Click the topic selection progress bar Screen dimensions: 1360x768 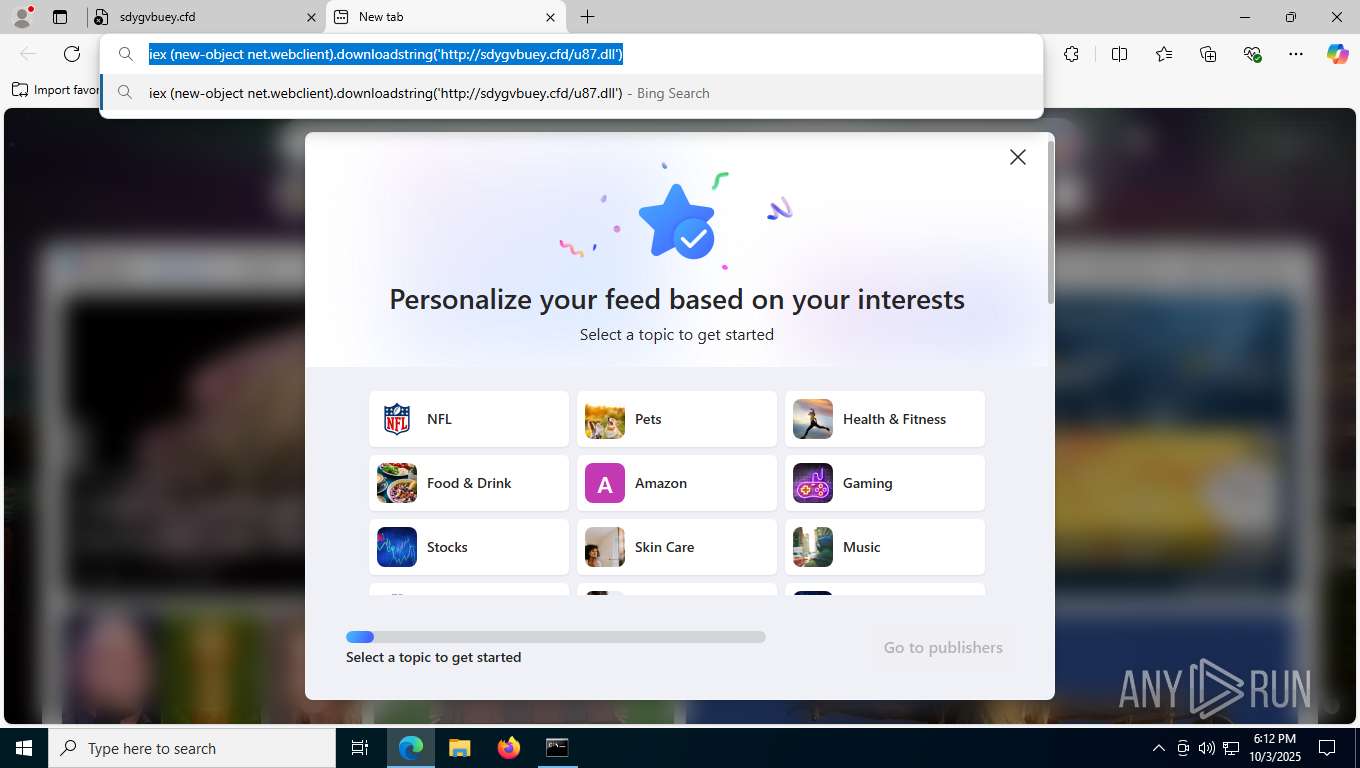coord(556,637)
